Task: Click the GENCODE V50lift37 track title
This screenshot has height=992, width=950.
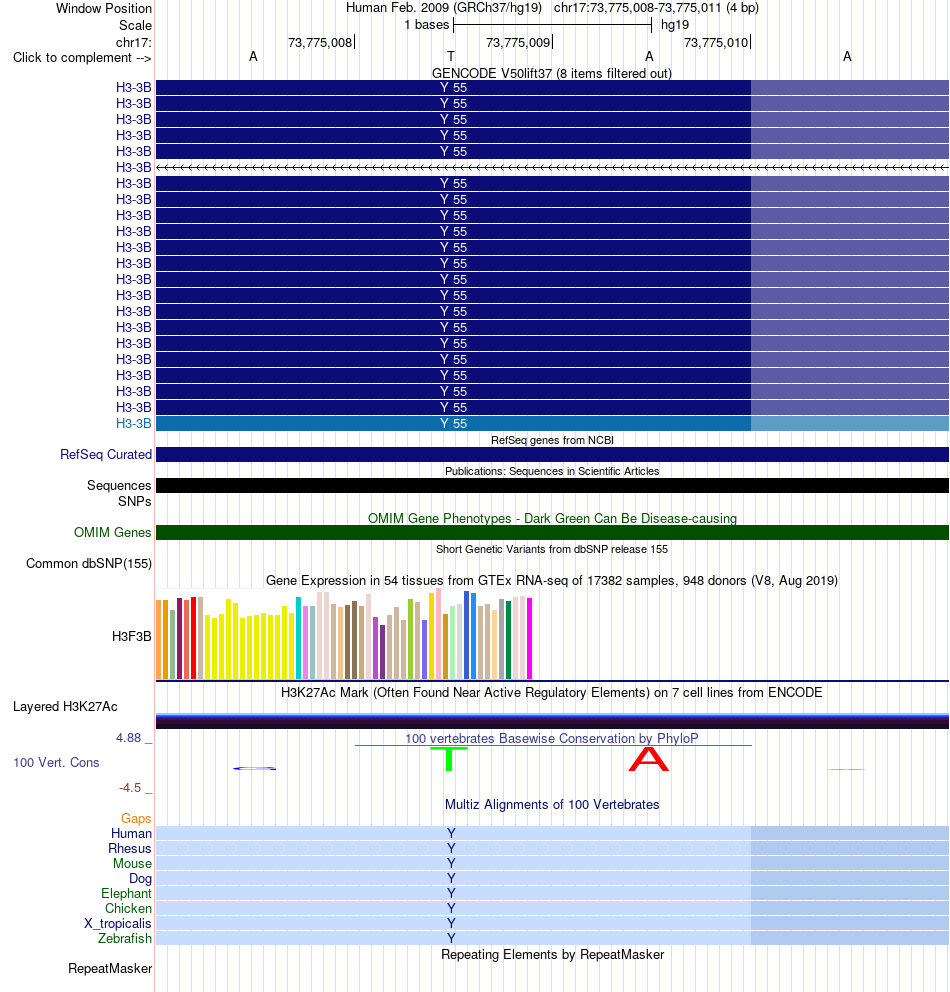Action: pyautogui.click(x=552, y=73)
